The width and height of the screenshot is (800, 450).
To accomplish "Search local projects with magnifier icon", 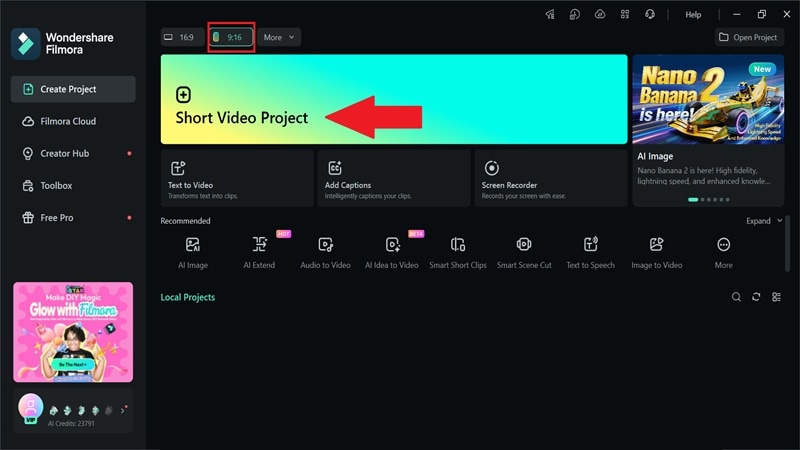I will [736, 297].
